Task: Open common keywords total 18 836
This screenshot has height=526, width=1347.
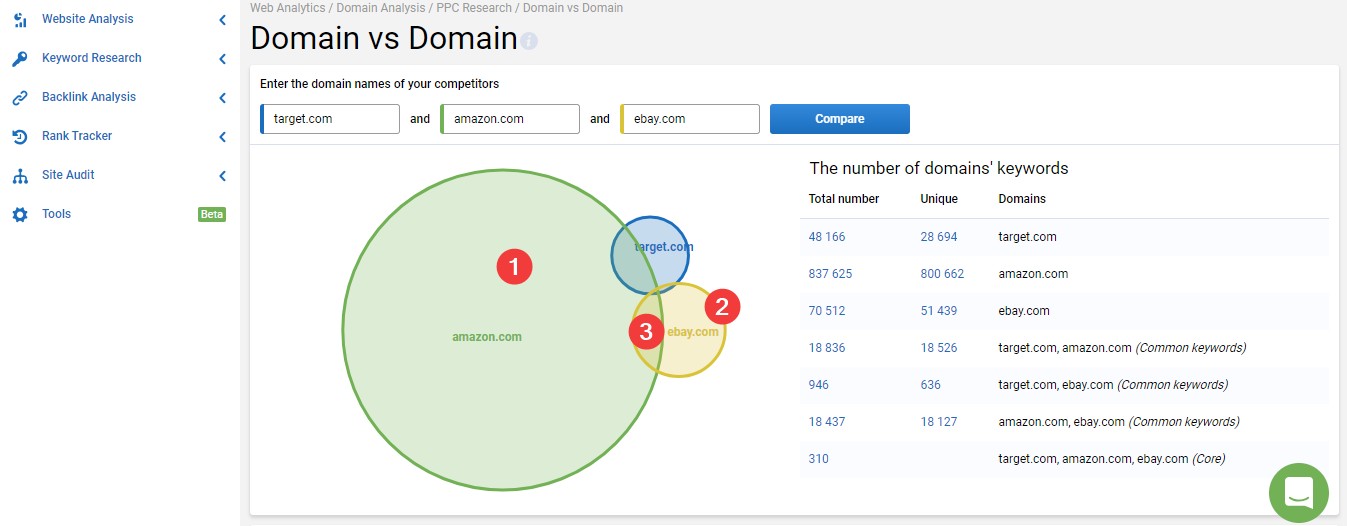Action: pos(827,348)
